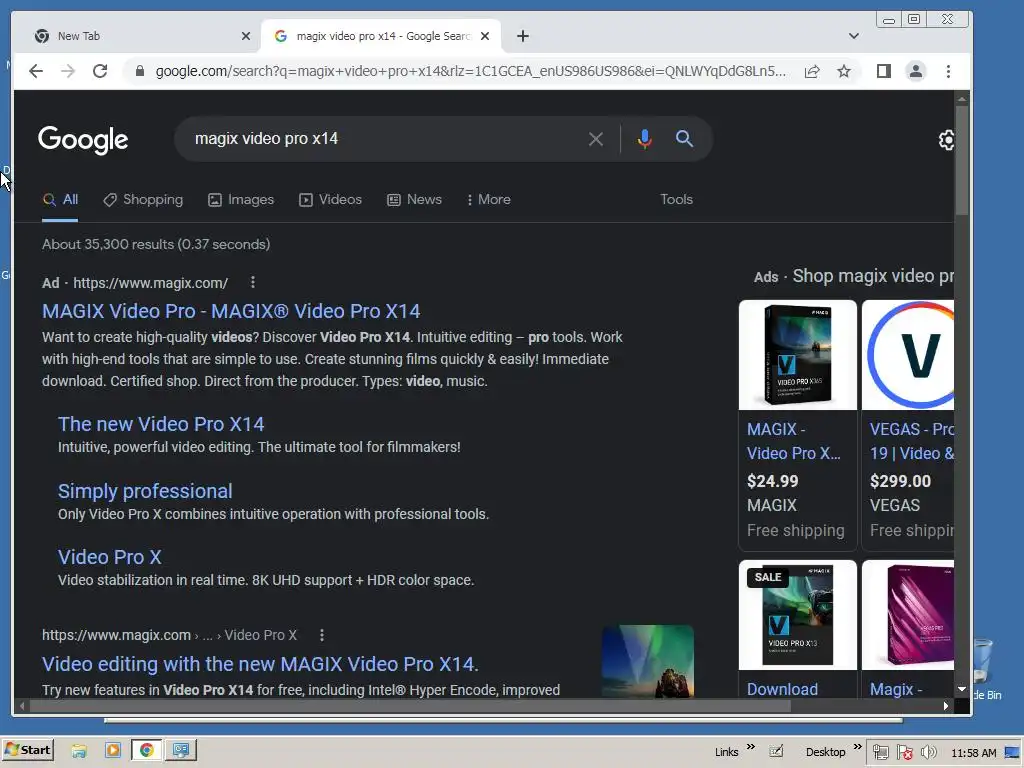Click the Download product link

point(782,689)
